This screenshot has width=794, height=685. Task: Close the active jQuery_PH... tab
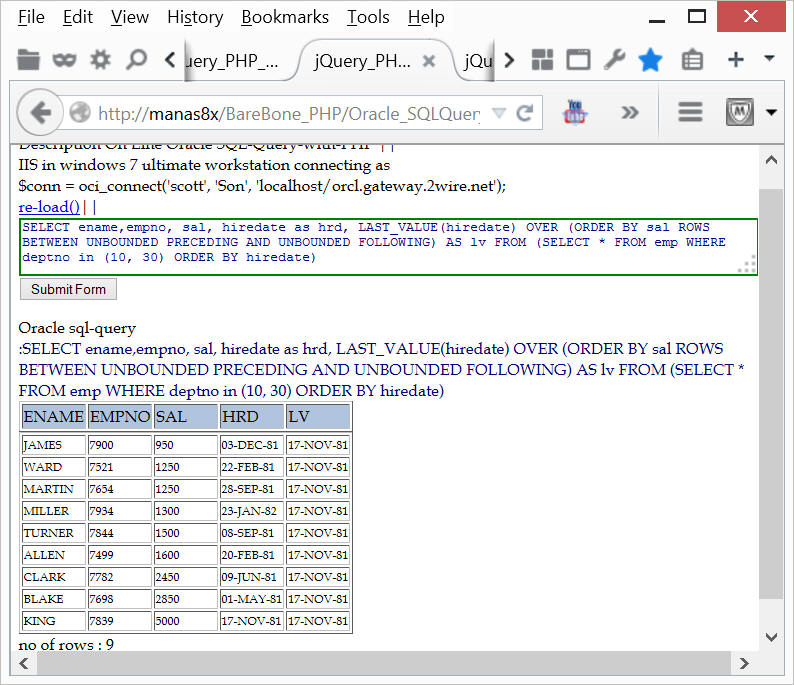pos(429,61)
